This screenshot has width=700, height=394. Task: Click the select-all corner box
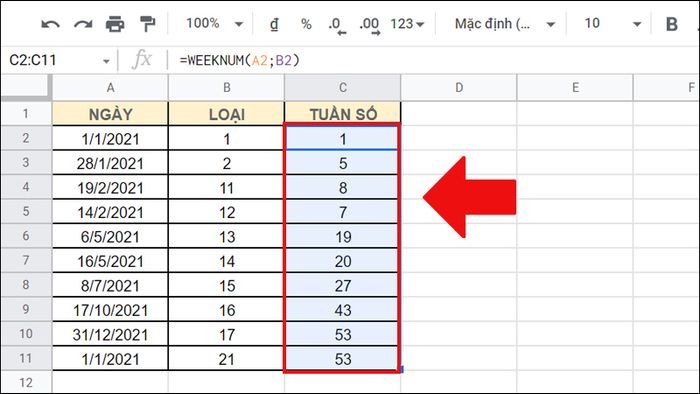[26, 87]
